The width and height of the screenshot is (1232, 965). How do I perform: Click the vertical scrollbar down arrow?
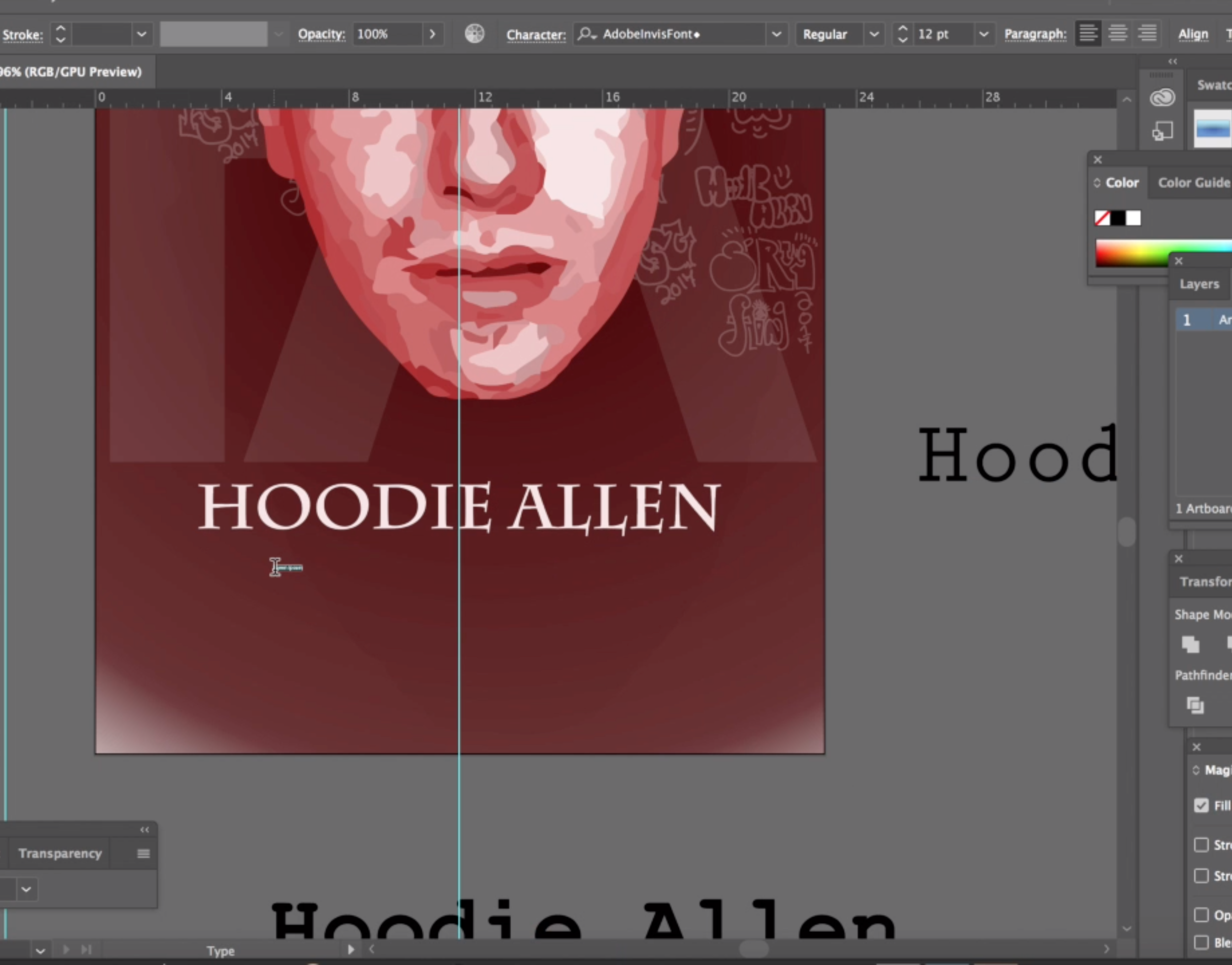coord(1126,928)
